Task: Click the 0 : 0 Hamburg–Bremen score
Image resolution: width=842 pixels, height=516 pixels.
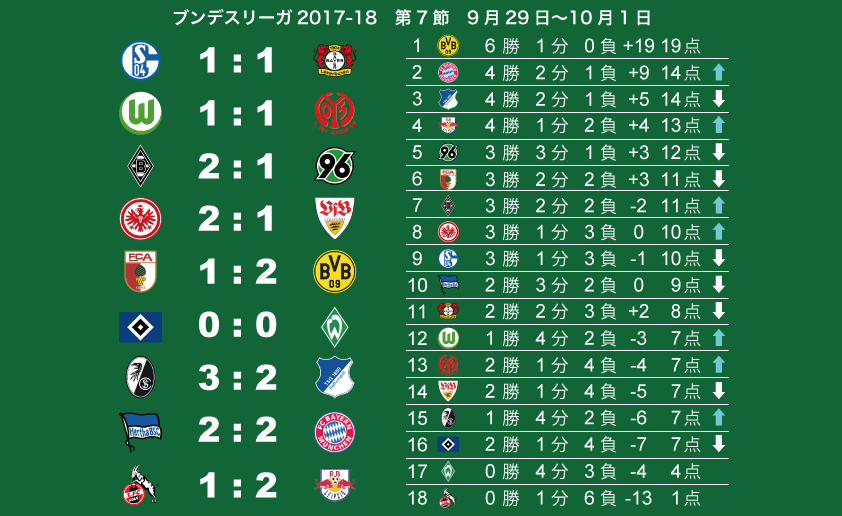Action: [x=237, y=325]
